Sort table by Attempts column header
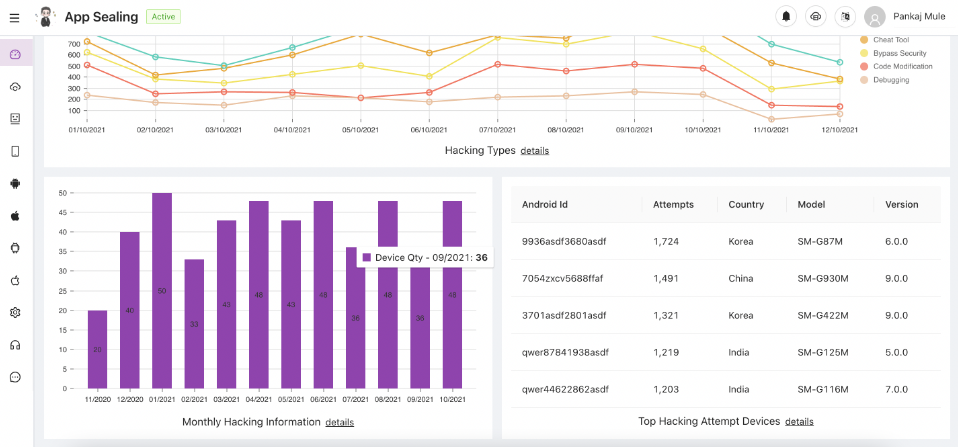The height and width of the screenshot is (447, 958). (x=673, y=204)
